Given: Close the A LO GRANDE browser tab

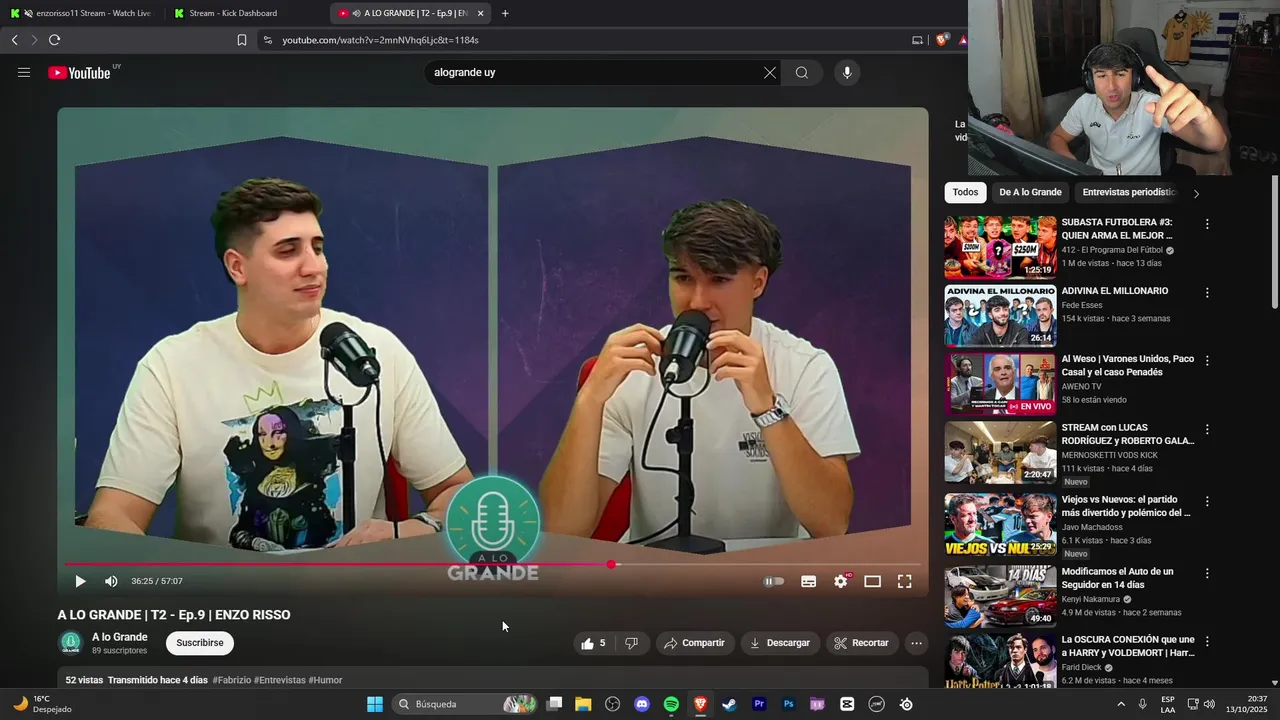Looking at the screenshot, I should point(480,13).
